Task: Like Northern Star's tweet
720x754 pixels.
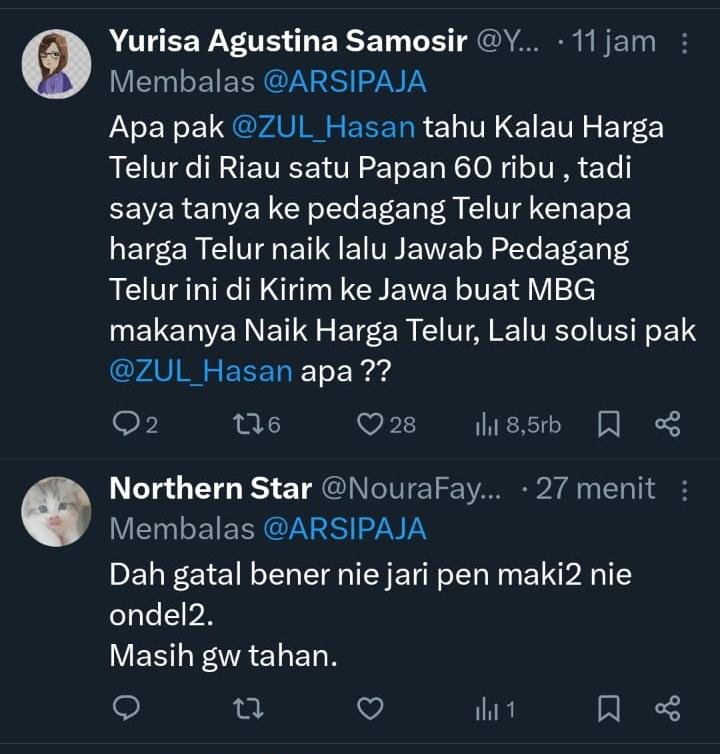Action: point(371,709)
